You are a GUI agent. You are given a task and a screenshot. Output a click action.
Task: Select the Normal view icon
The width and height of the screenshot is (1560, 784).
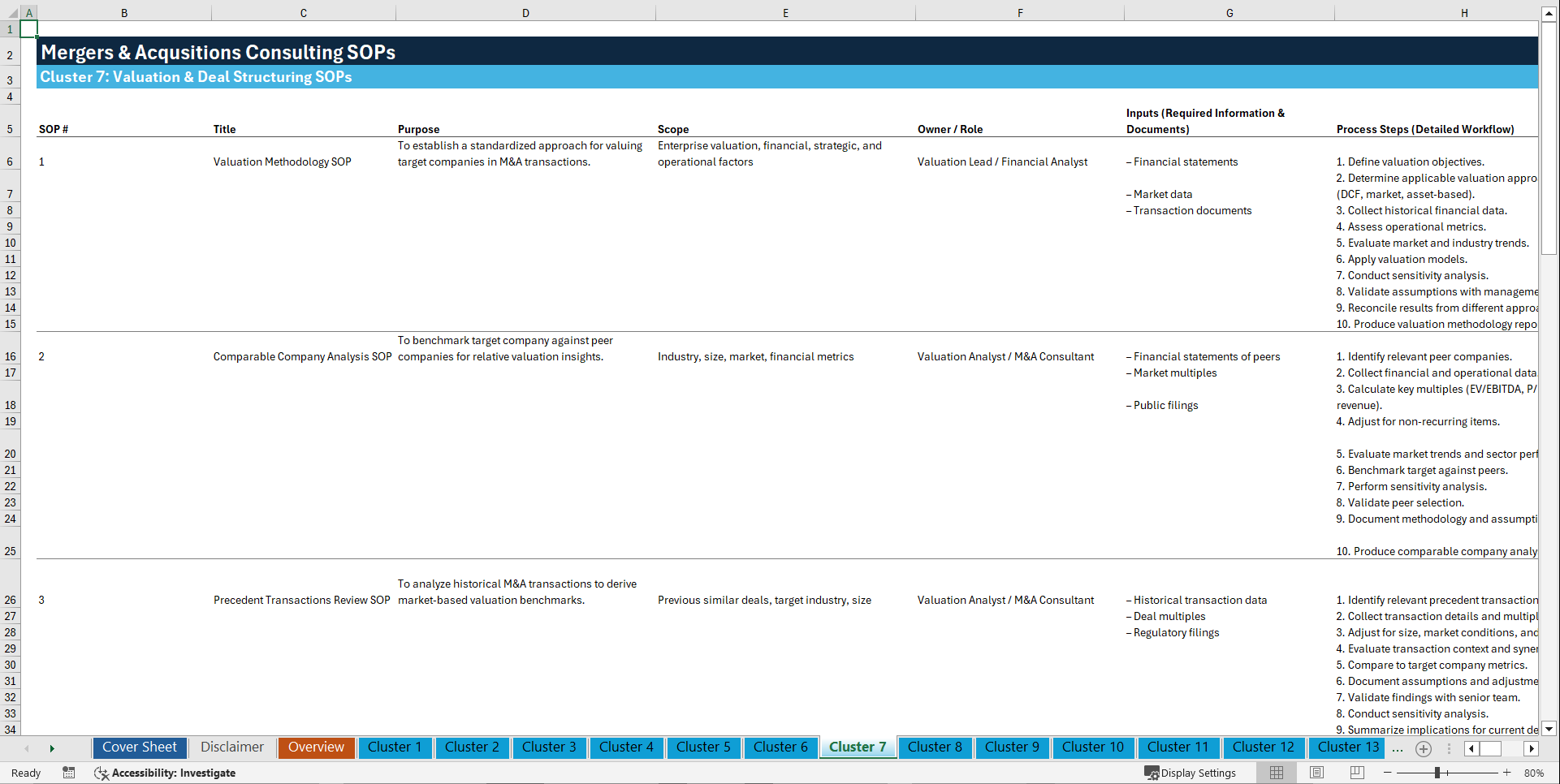pyautogui.click(x=1276, y=772)
